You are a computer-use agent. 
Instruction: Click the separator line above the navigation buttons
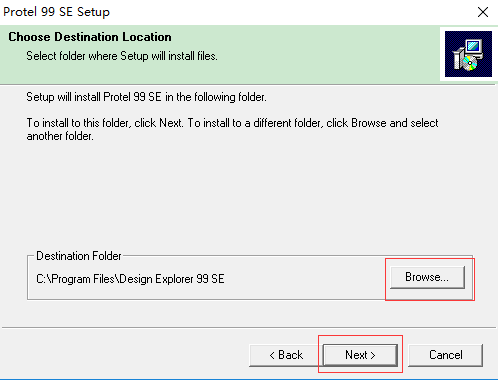pyautogui.click(x=249, y=328)
